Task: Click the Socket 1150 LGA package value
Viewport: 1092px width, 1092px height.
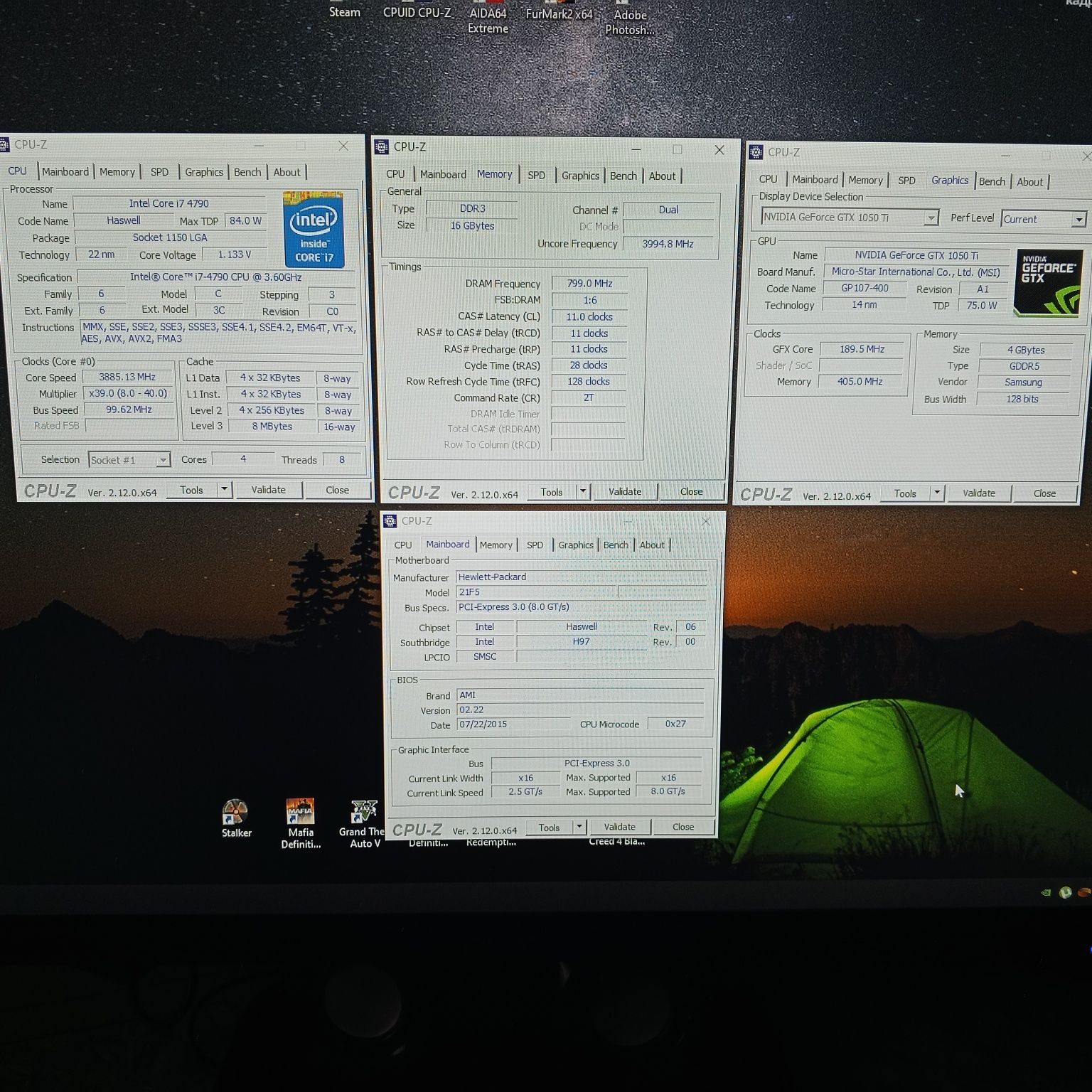Action: (x=170, y=237)
